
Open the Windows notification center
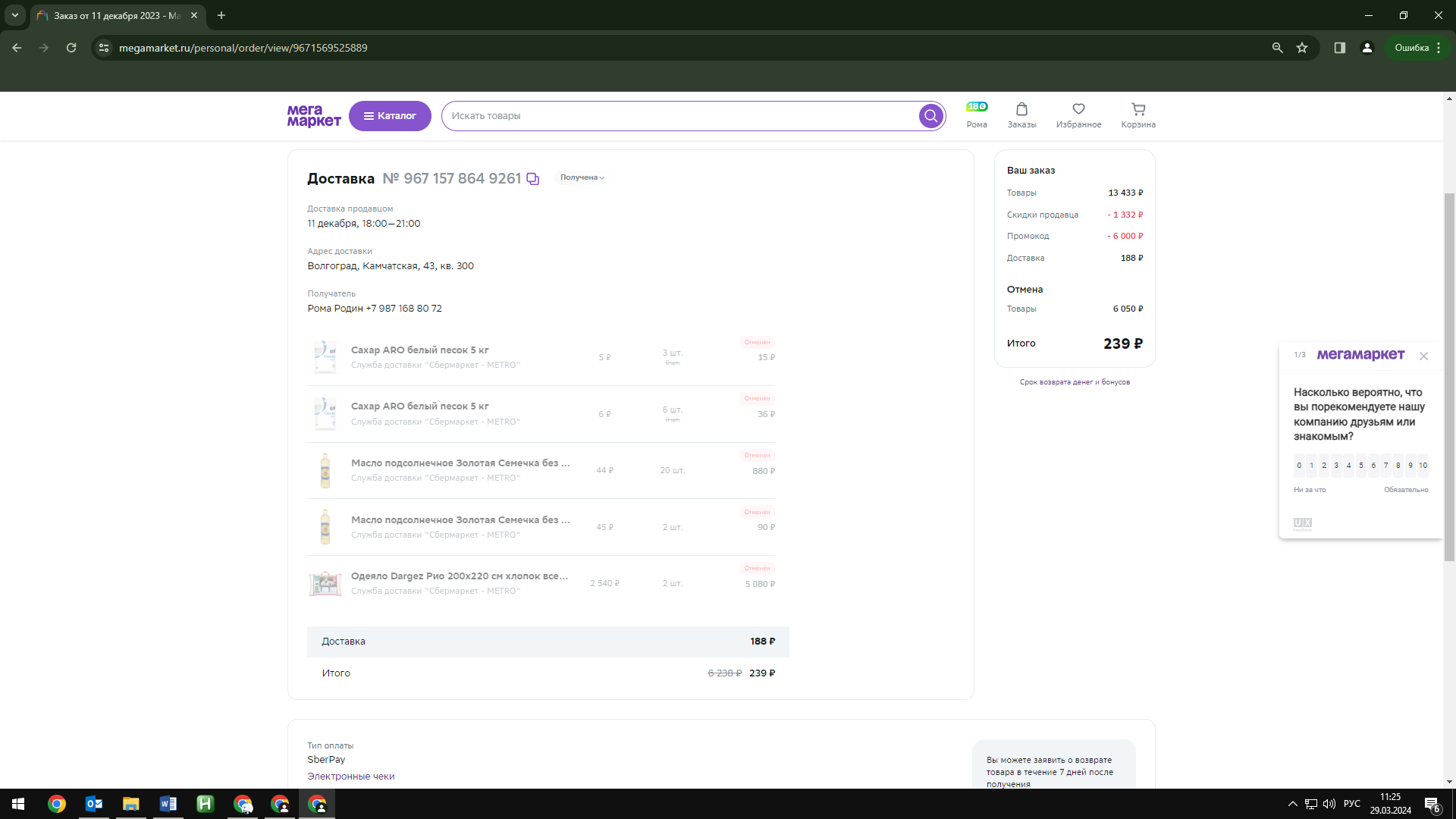click(1432, 804)
